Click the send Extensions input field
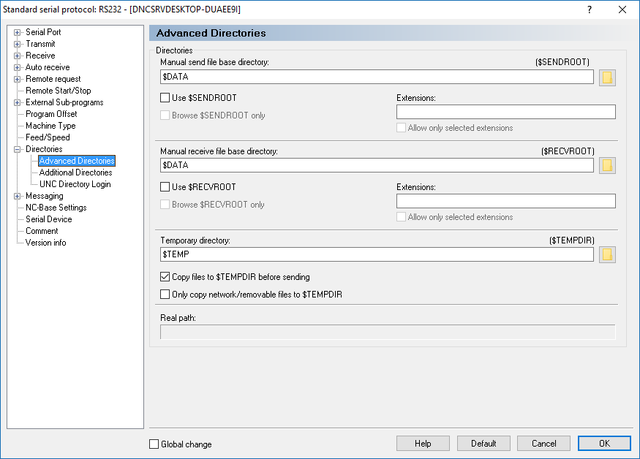640x459 pixels. pos(506,112)
